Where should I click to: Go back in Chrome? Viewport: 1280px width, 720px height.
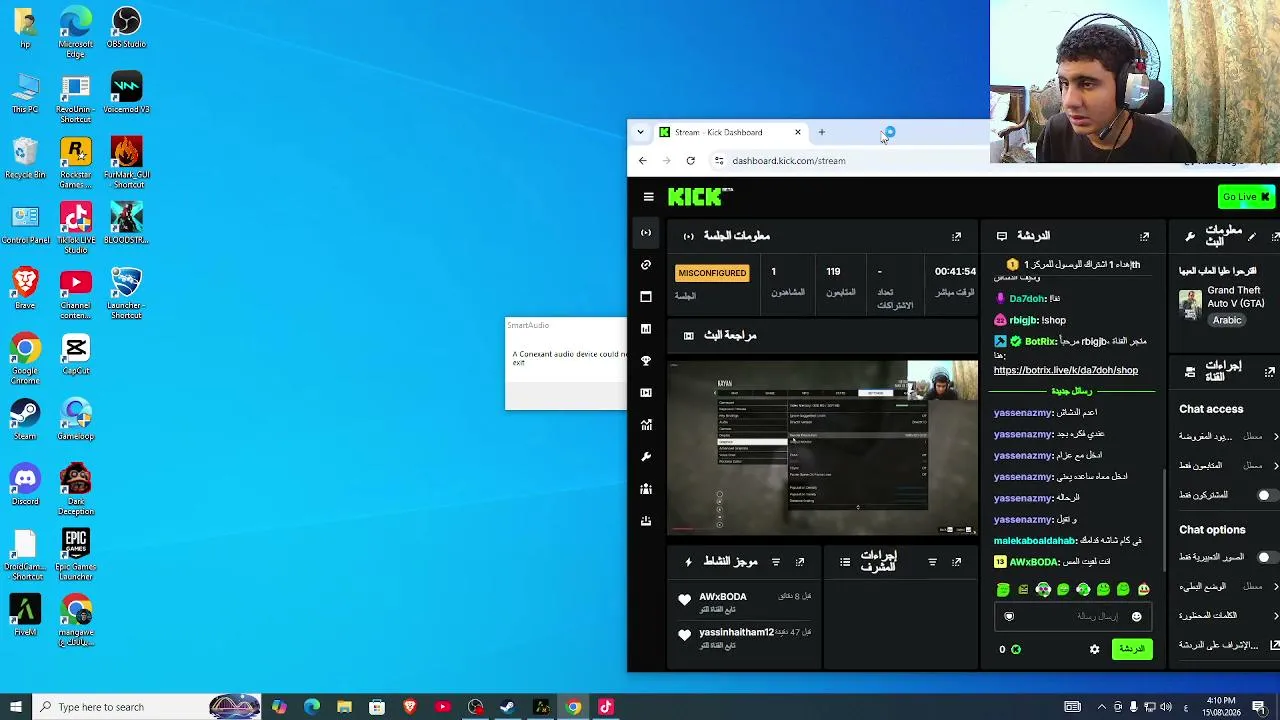[643, 161]
